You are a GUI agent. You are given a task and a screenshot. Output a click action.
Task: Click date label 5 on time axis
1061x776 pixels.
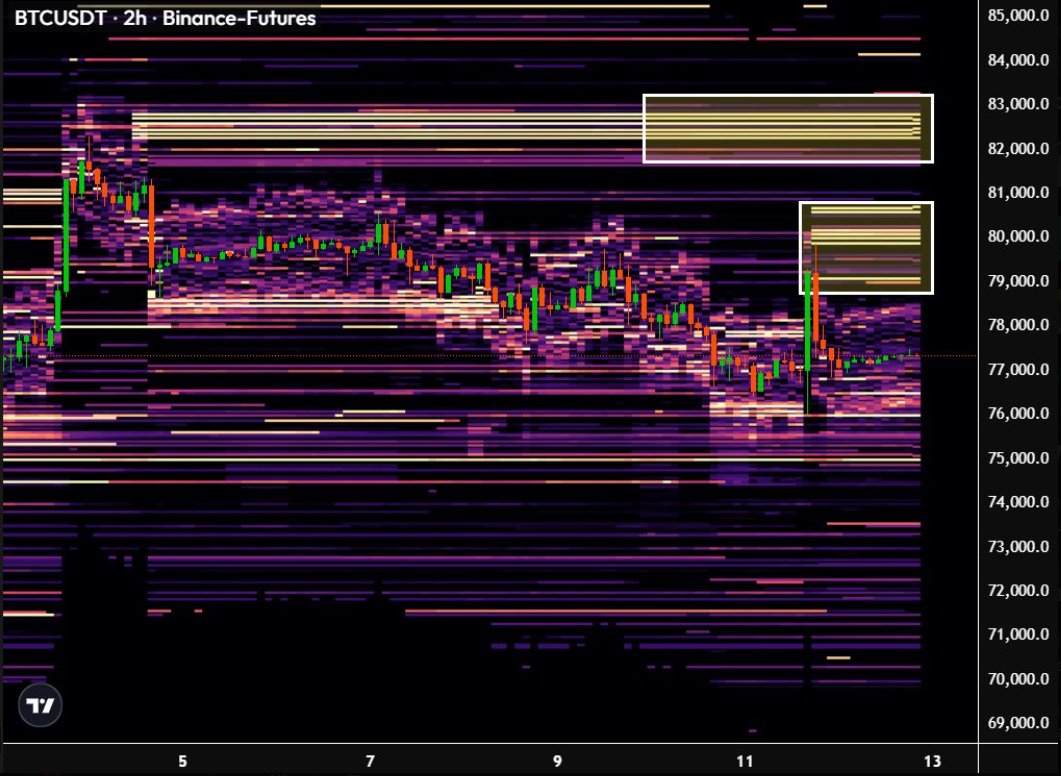pos(183,761)
